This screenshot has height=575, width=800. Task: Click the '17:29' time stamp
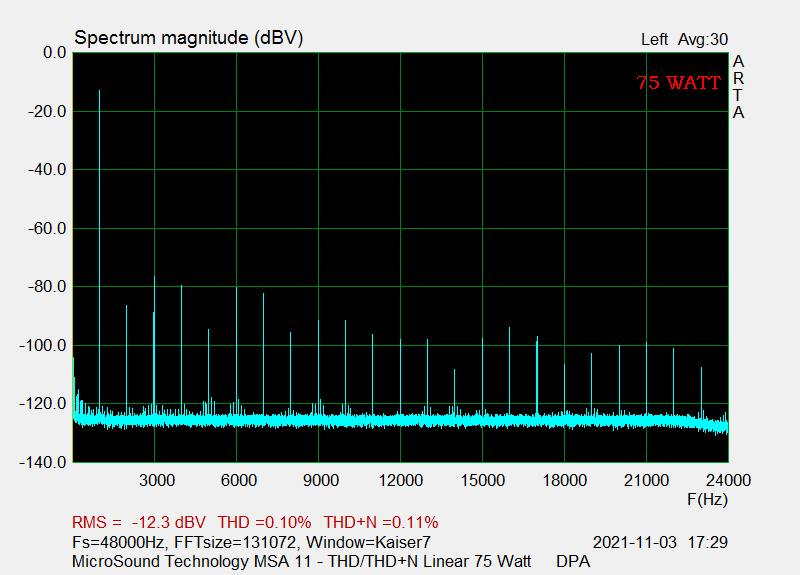pos(708,542)
